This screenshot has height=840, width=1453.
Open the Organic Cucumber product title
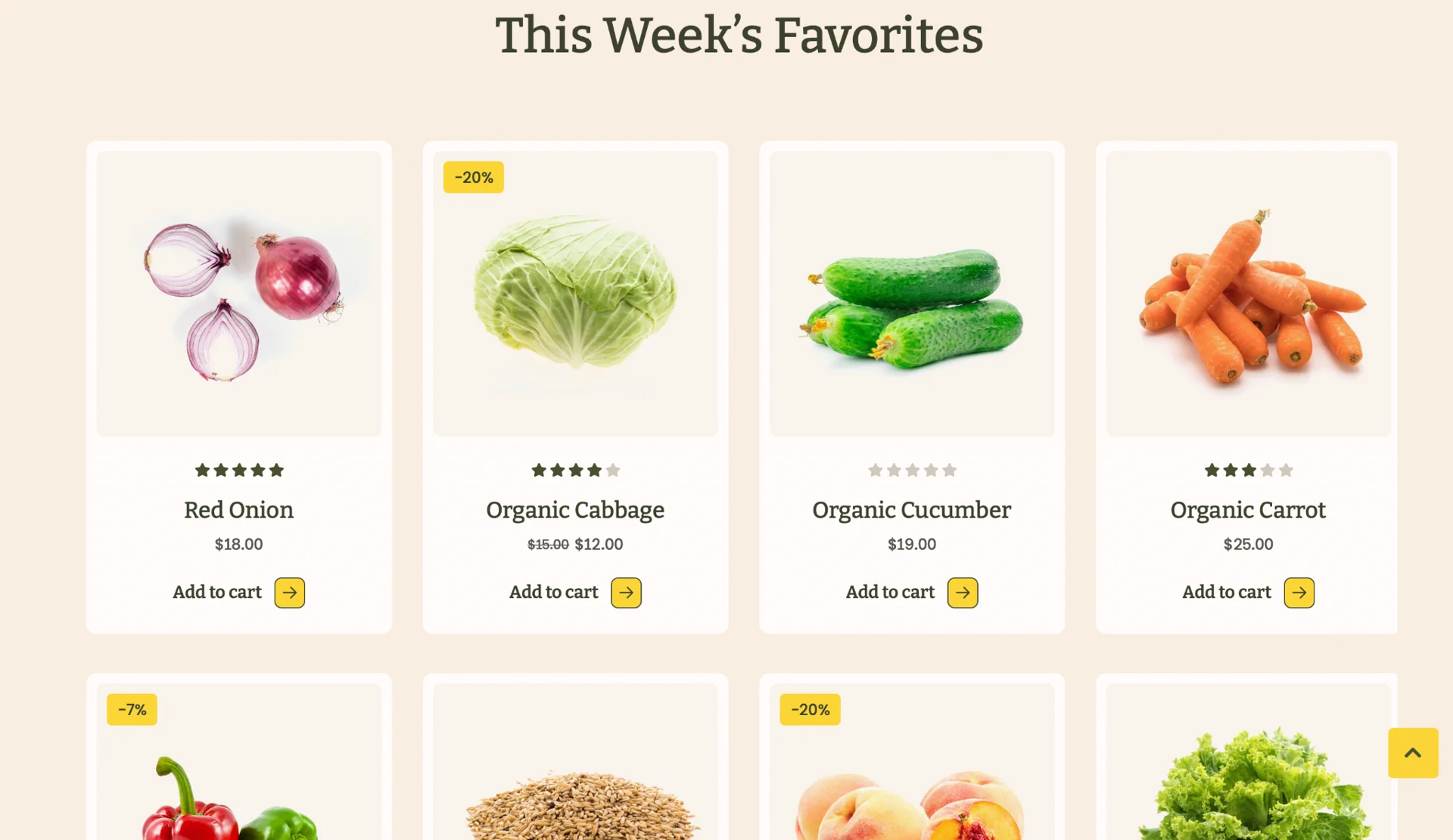pos(911,510)
